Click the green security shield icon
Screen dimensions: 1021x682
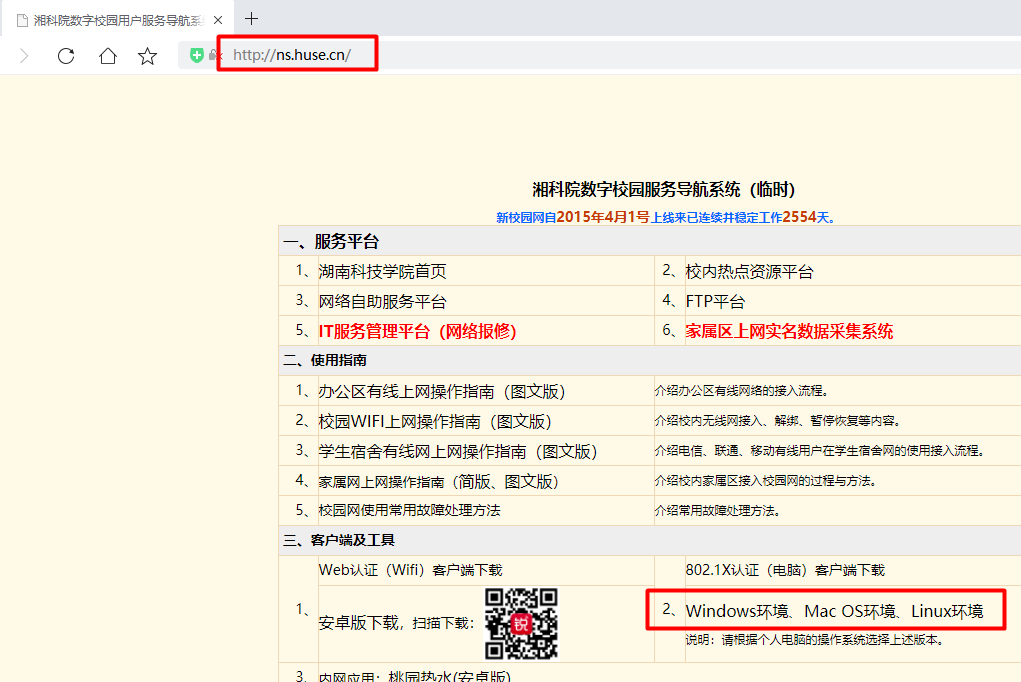click(197, 56)
